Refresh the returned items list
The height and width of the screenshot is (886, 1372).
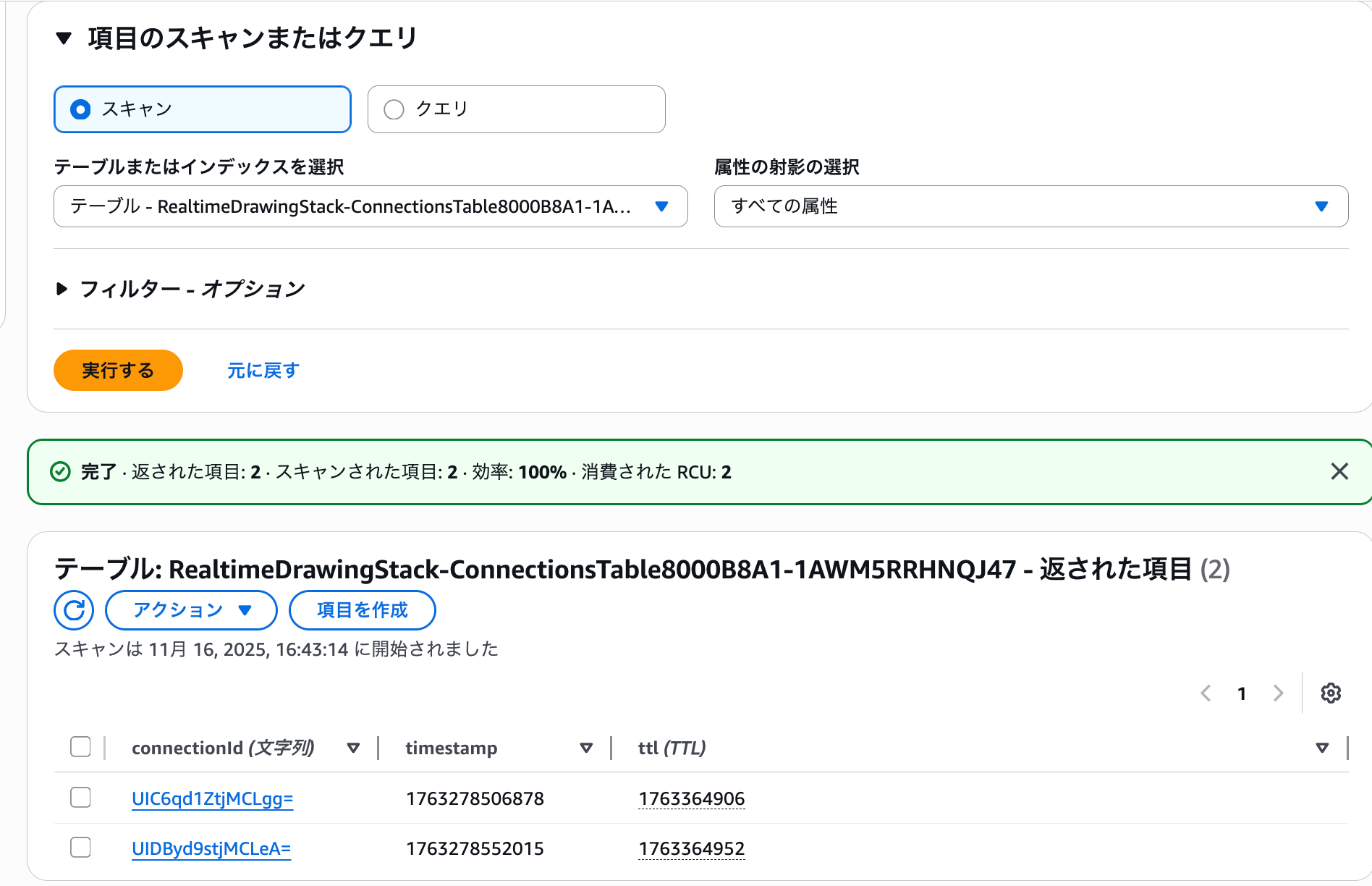tap(73, 610)
